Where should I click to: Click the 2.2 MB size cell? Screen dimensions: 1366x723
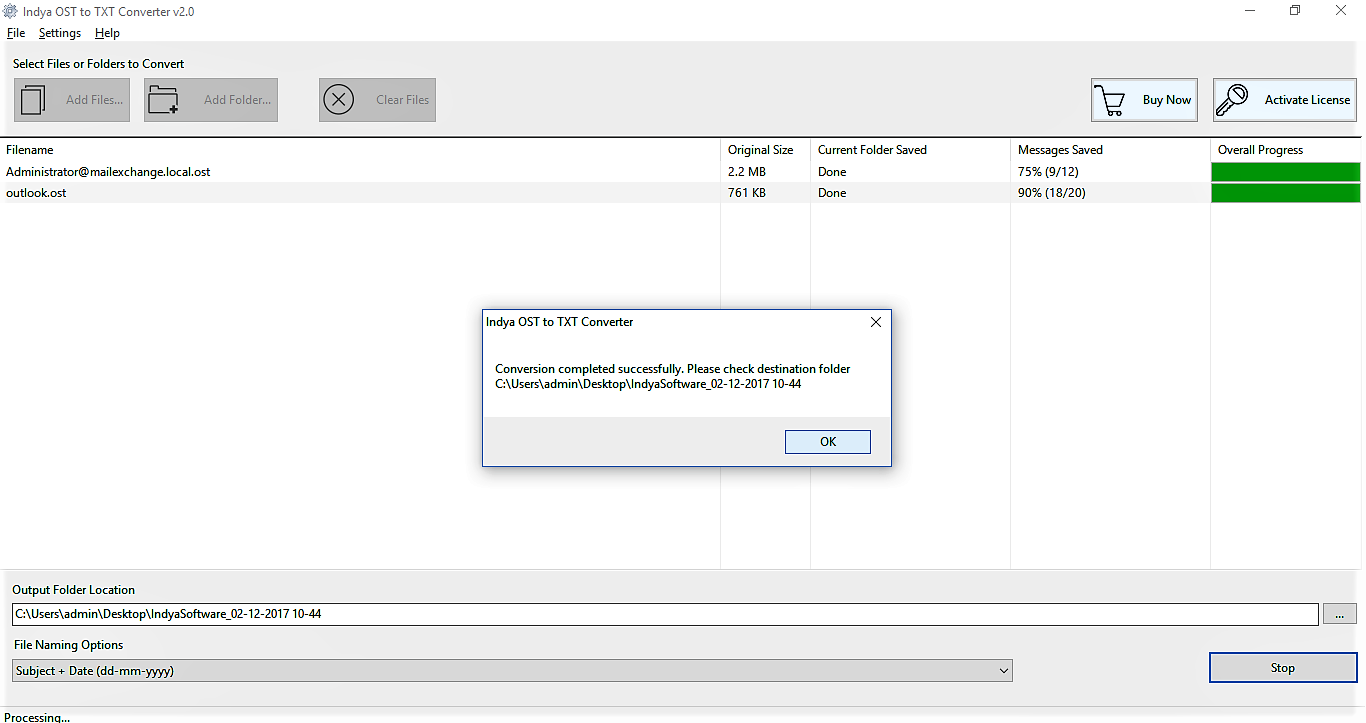[747, 172]
